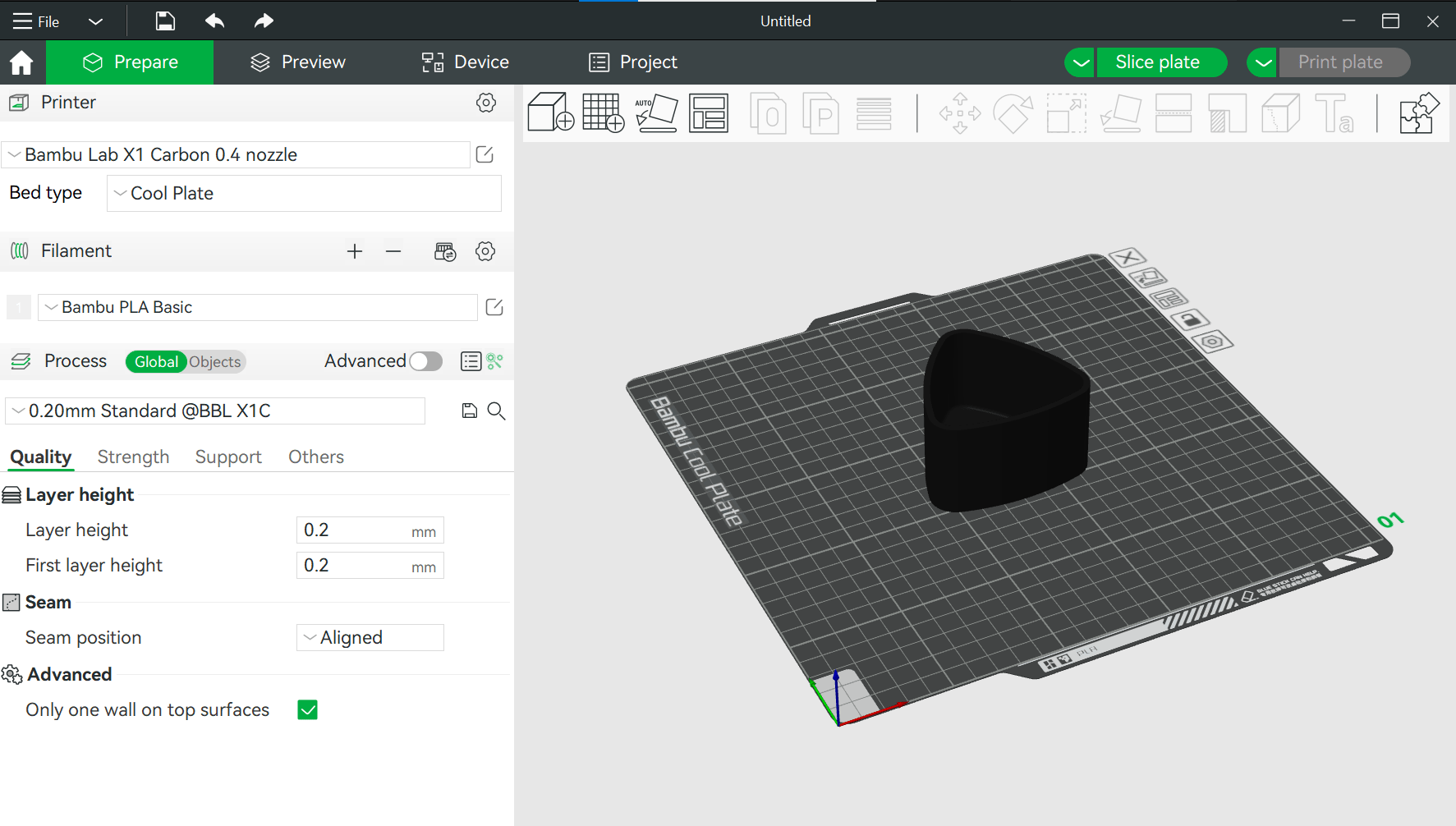This screenshot has width=1456, height=826.
Task: Click the Save project icon
Action: (165, 21)
